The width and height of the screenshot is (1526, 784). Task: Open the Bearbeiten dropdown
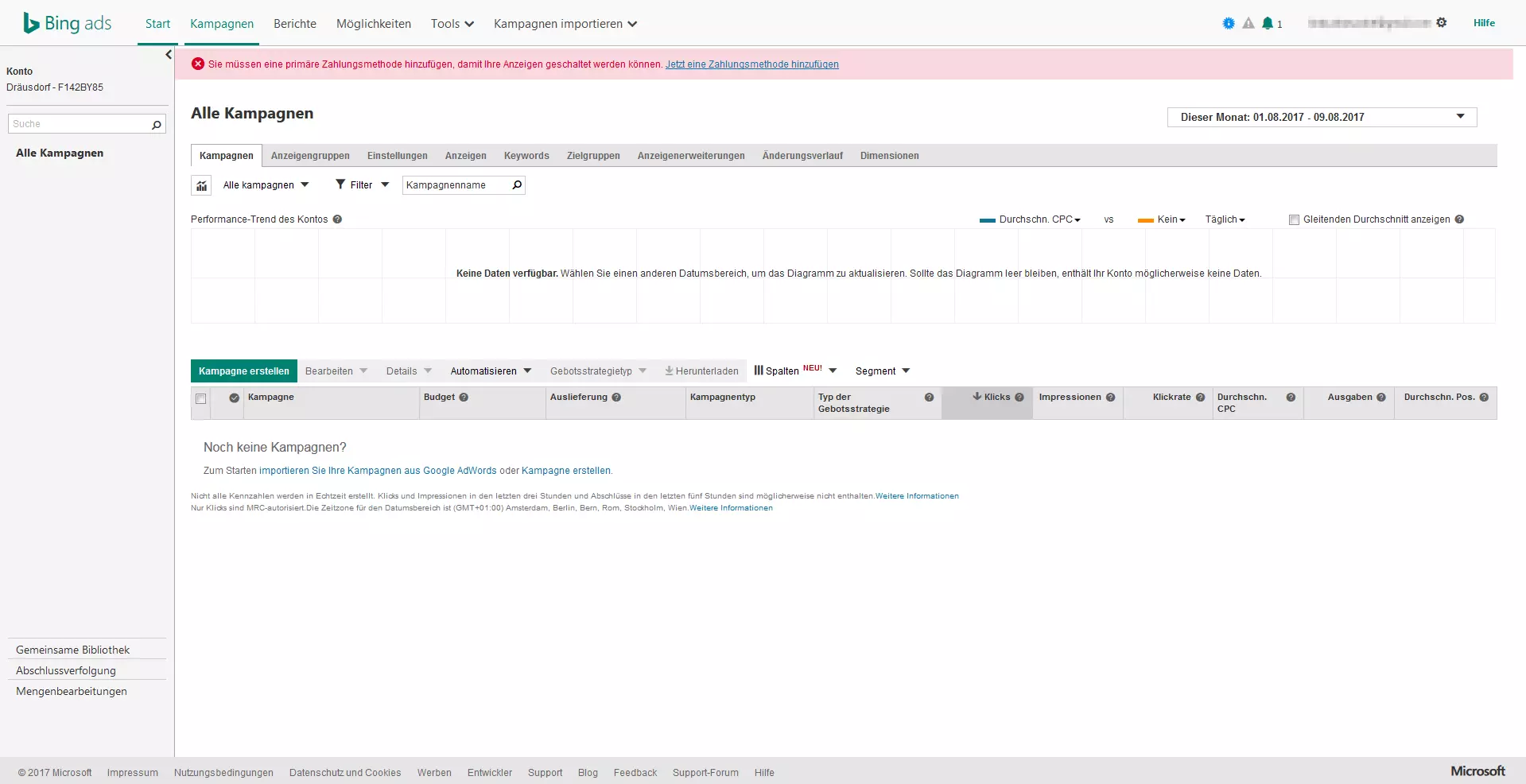[x=336, y=371]
